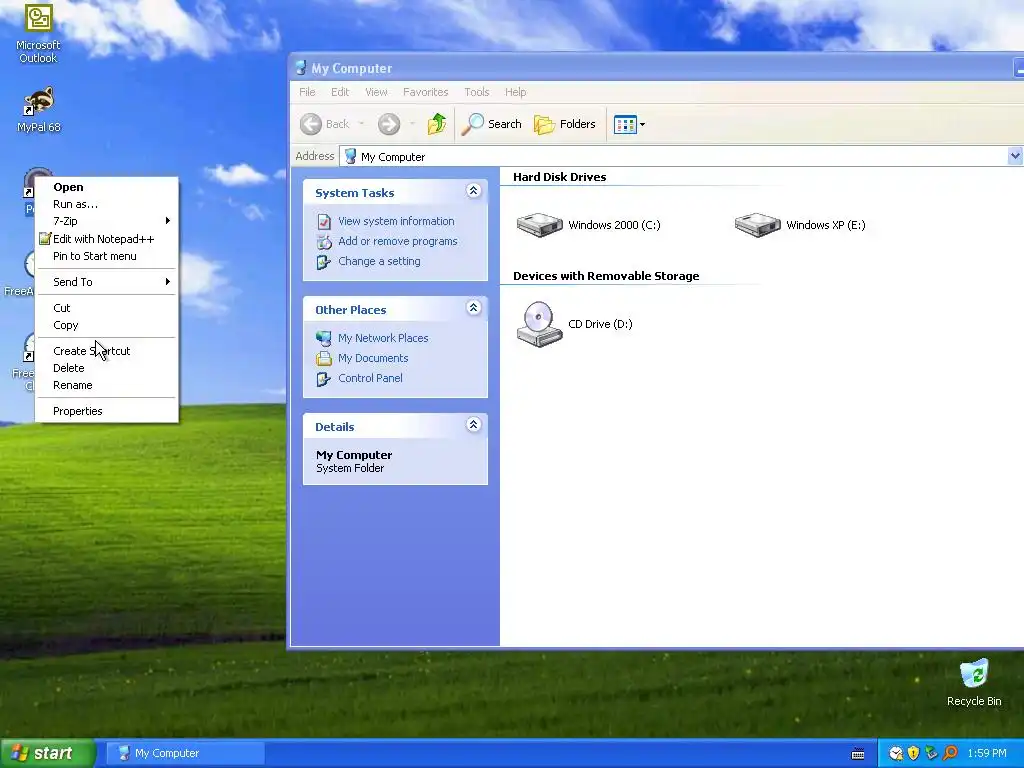This screenshot has width=1024, height=768.
Task: Collapse the System Tasks panel
Action: coord(473,191)
